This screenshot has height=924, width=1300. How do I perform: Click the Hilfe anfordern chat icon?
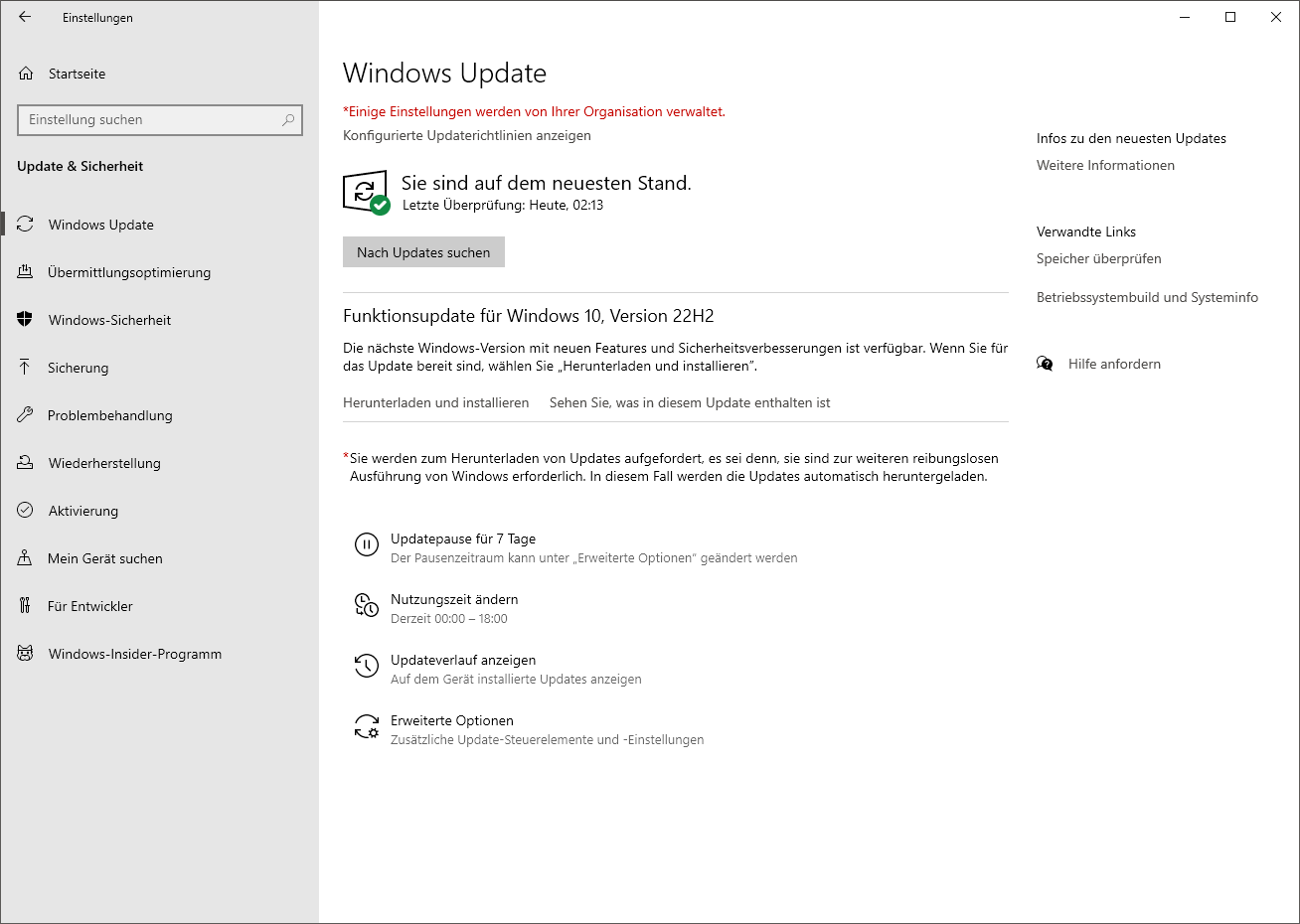pos(1045,364)
